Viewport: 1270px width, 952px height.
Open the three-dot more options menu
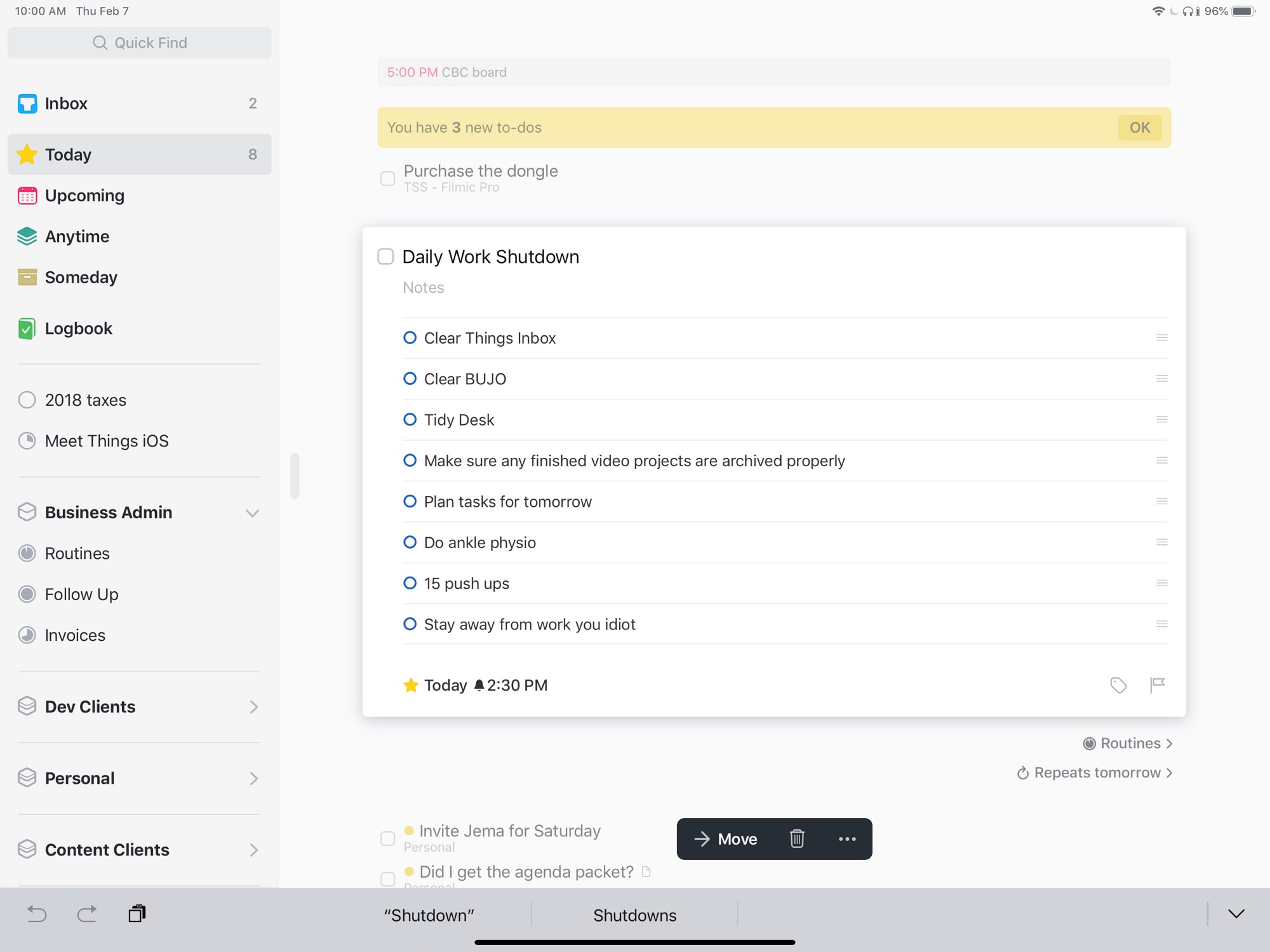[x=847, y=839]
